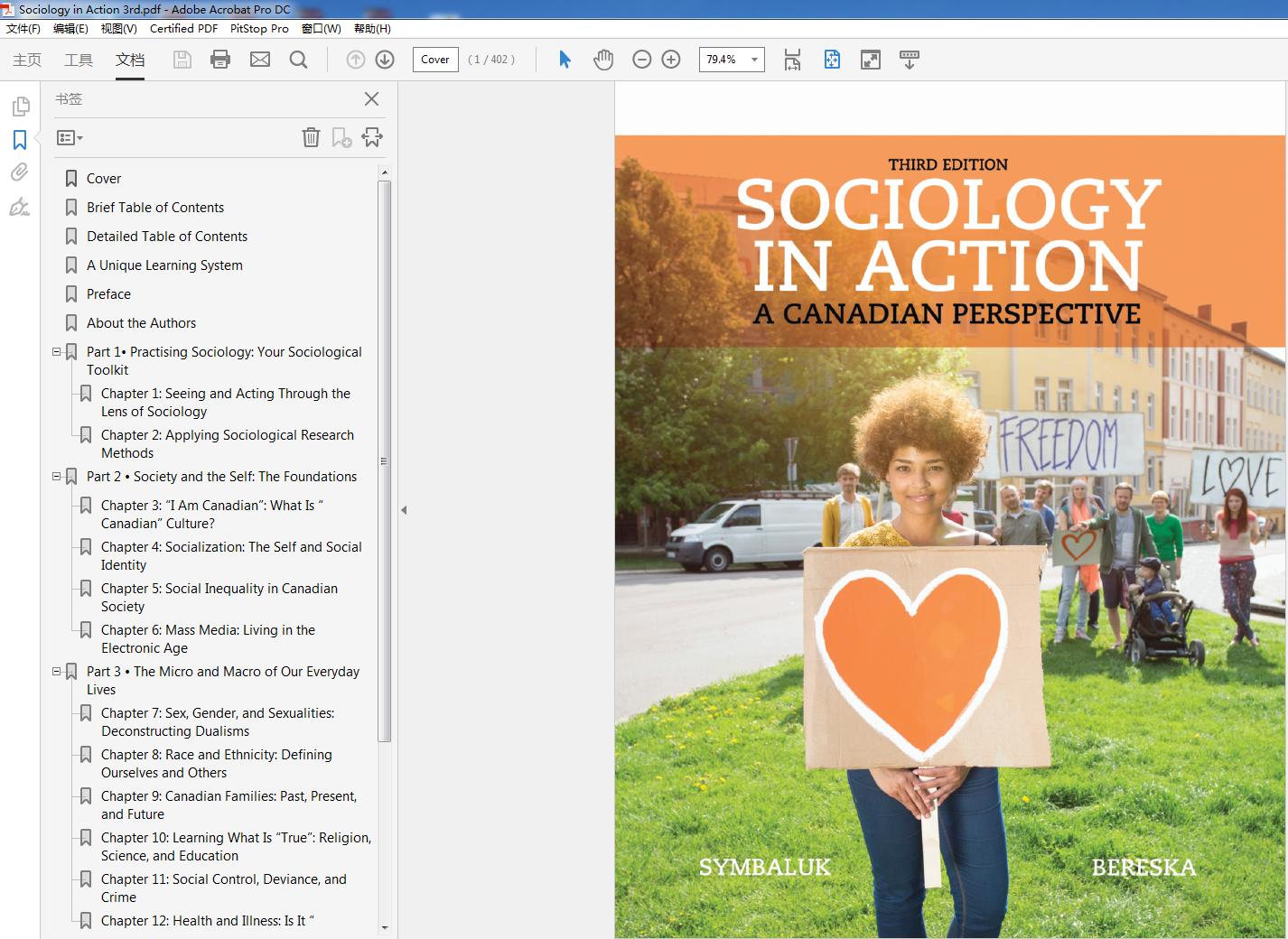Toggle the Bookmarks panel icon in sidebar
The image size is (1288, 939).
tap(19, 140)
